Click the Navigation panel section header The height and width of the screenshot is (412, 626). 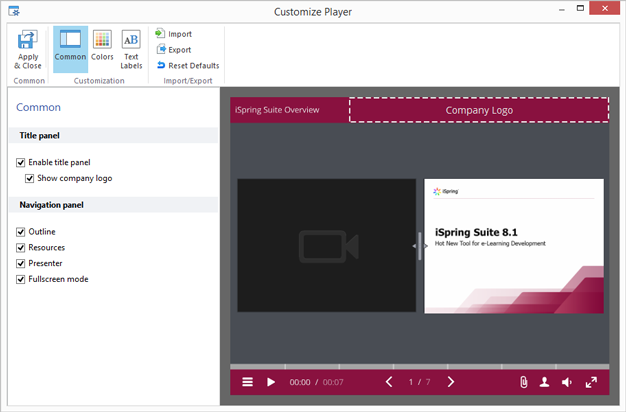point(113,205)
